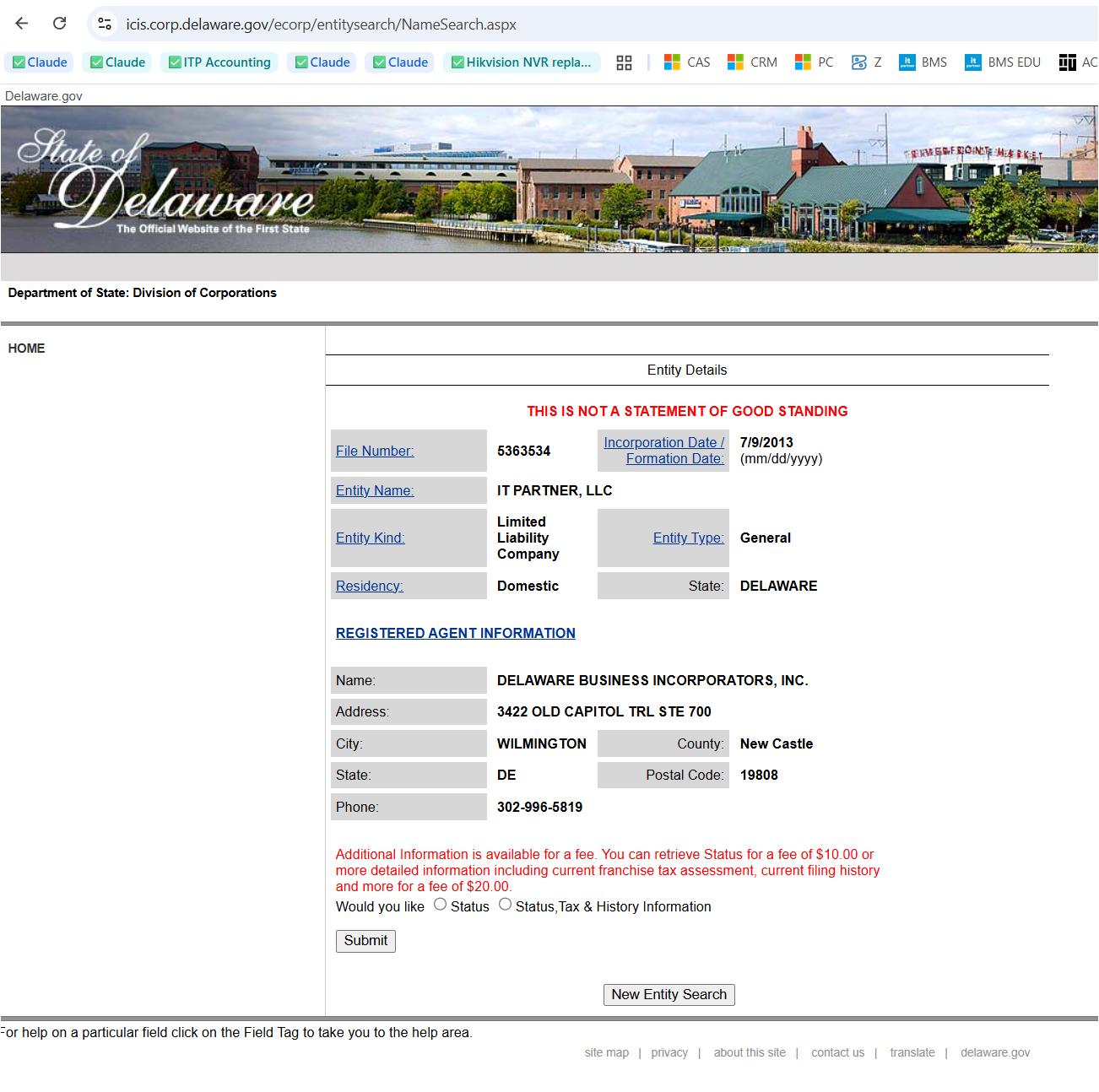
Task: Click Department of State: Division of Corporations heading
Action: (x=143, y=293)
